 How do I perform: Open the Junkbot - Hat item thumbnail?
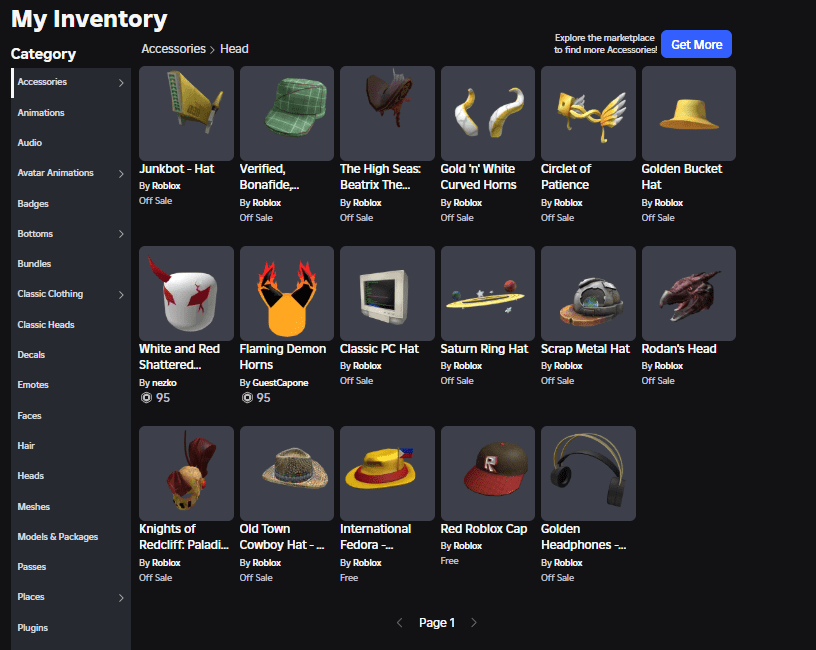coord(186,113)
